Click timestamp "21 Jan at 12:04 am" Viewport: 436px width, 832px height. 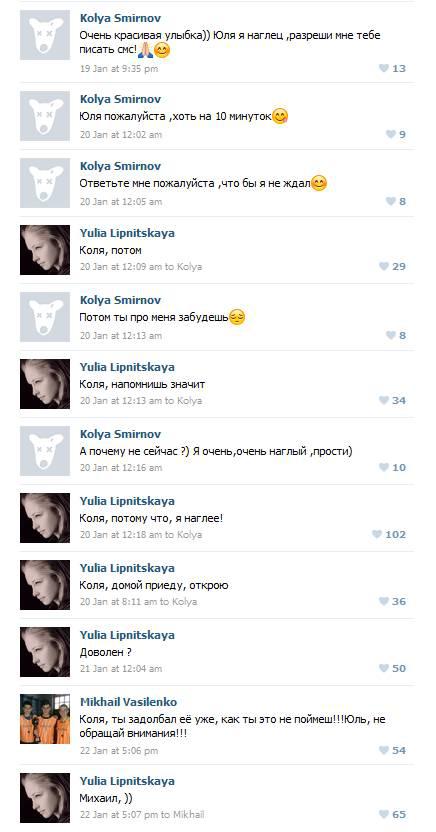121,669
